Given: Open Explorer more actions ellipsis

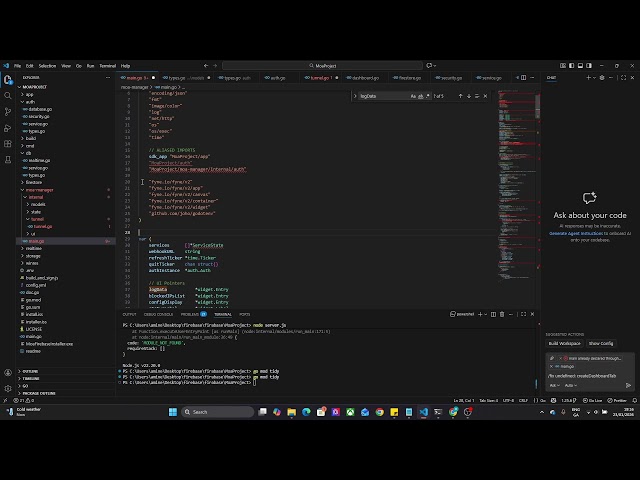Looking at the screenshot, I should [x=108, y=78].
